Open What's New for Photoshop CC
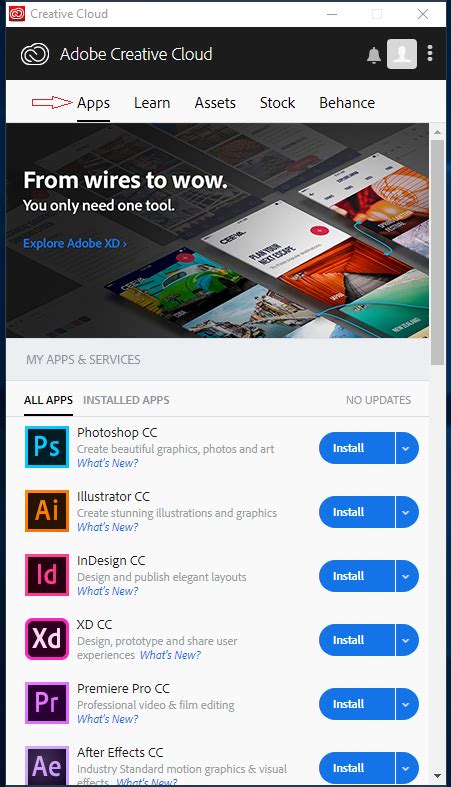The width and height of the screenshot is (451, 787). (x=107, y=463)
